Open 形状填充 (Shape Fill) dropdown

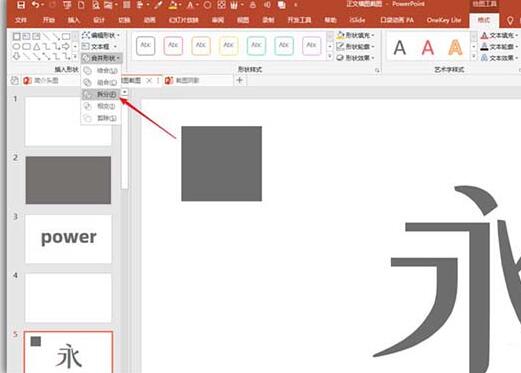[355, 35]
